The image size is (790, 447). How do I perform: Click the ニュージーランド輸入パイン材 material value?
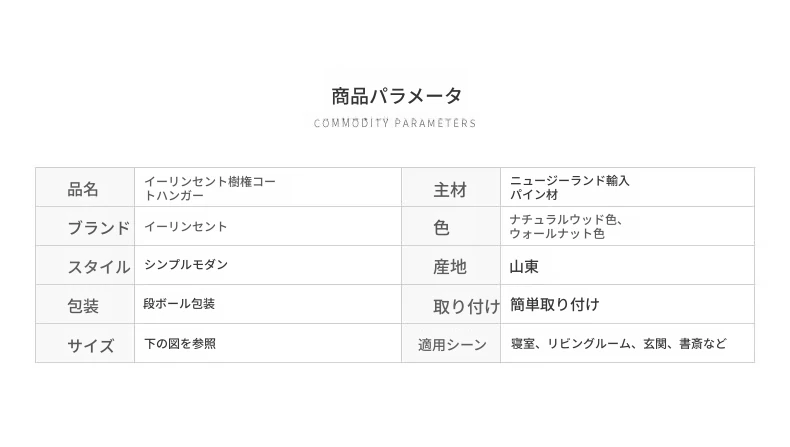pos(570,188)
